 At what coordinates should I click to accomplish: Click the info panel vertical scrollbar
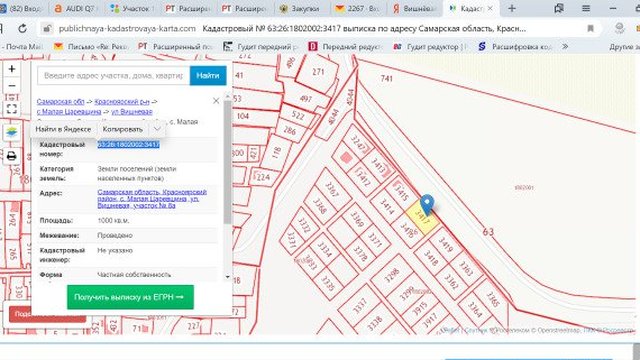[227, 162]
